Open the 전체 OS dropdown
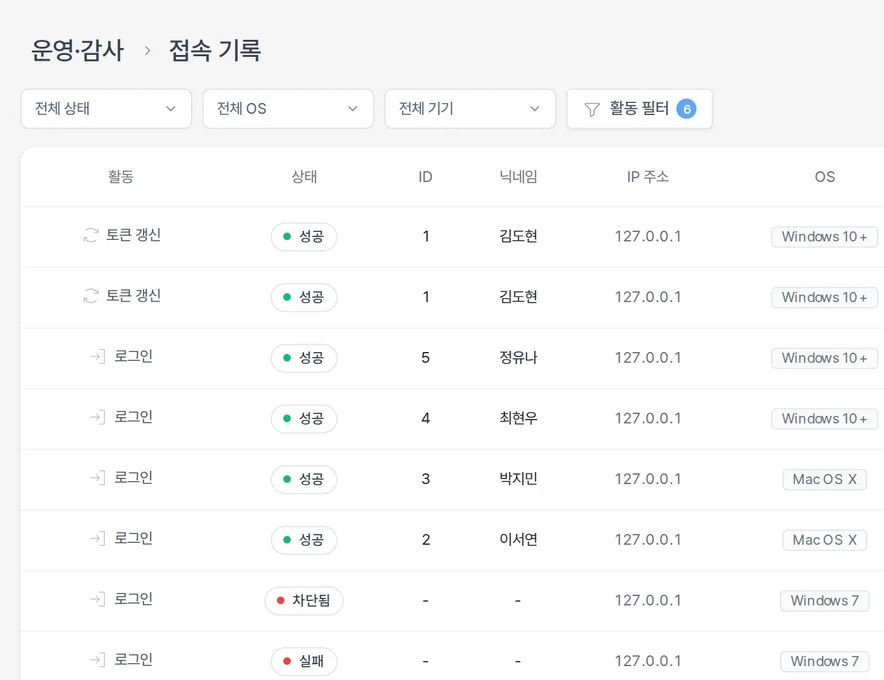 tap(288, 109)
